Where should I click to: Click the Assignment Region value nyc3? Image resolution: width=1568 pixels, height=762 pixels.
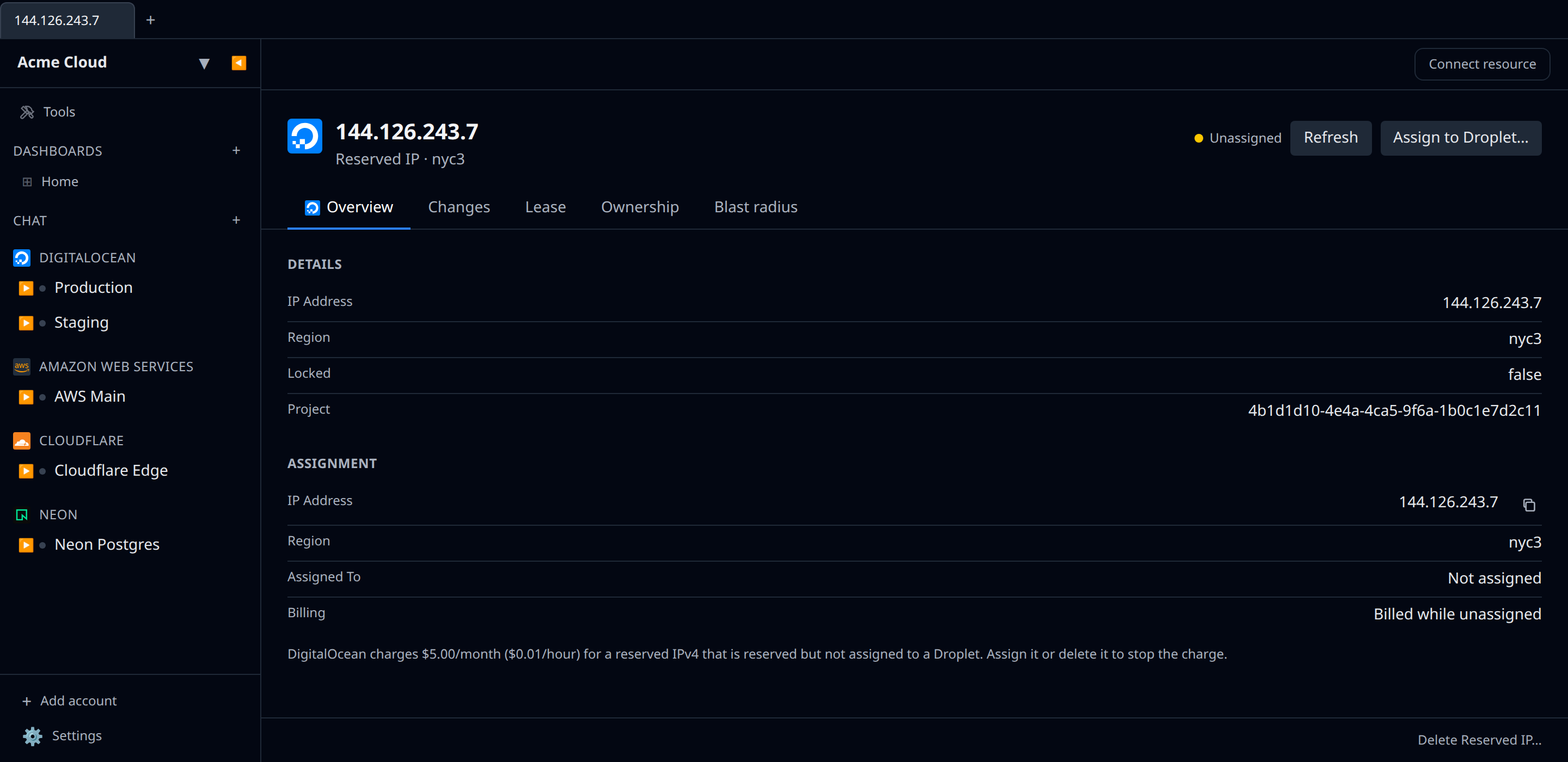1524,542
